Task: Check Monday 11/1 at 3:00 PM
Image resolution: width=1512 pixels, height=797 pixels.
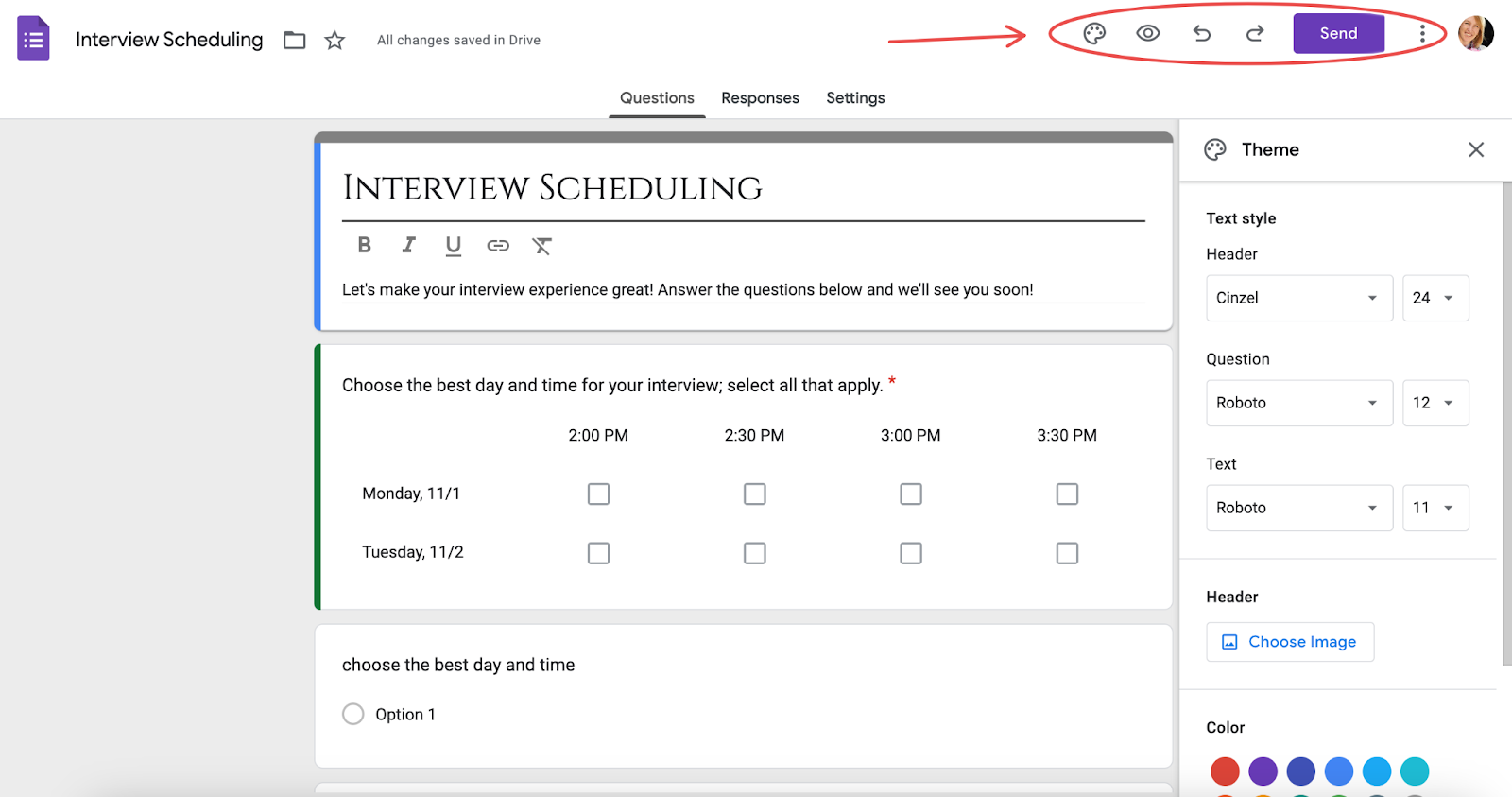Action: point(911,494)
